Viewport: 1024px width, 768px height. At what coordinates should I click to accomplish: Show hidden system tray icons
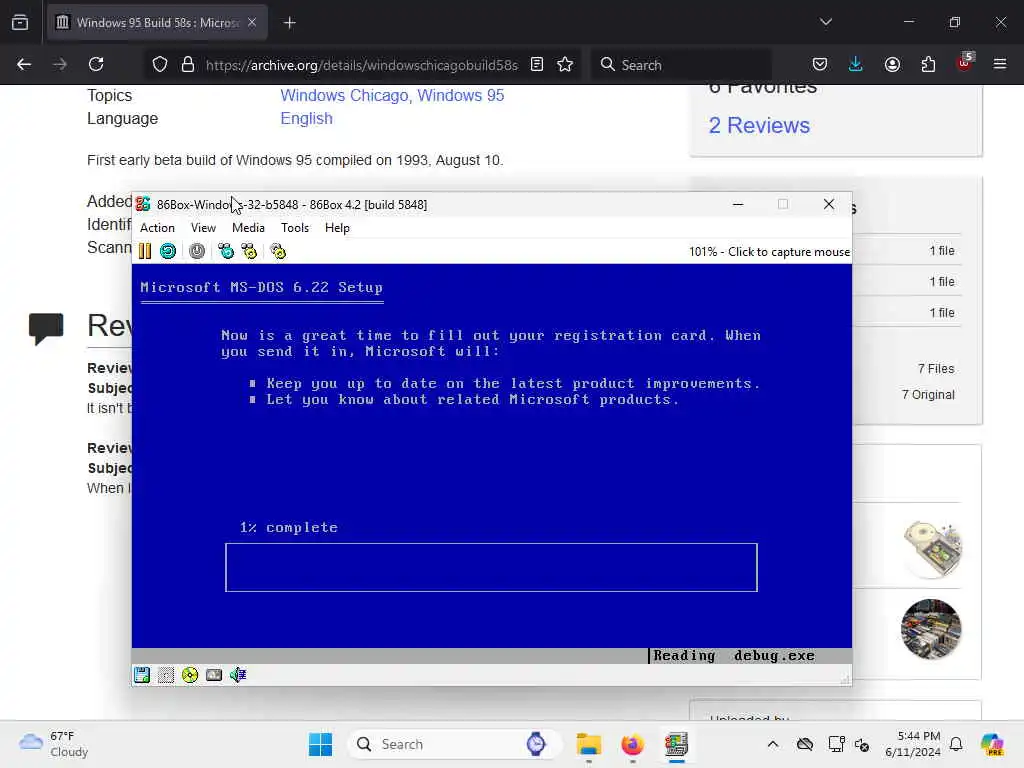click(773, 744)
